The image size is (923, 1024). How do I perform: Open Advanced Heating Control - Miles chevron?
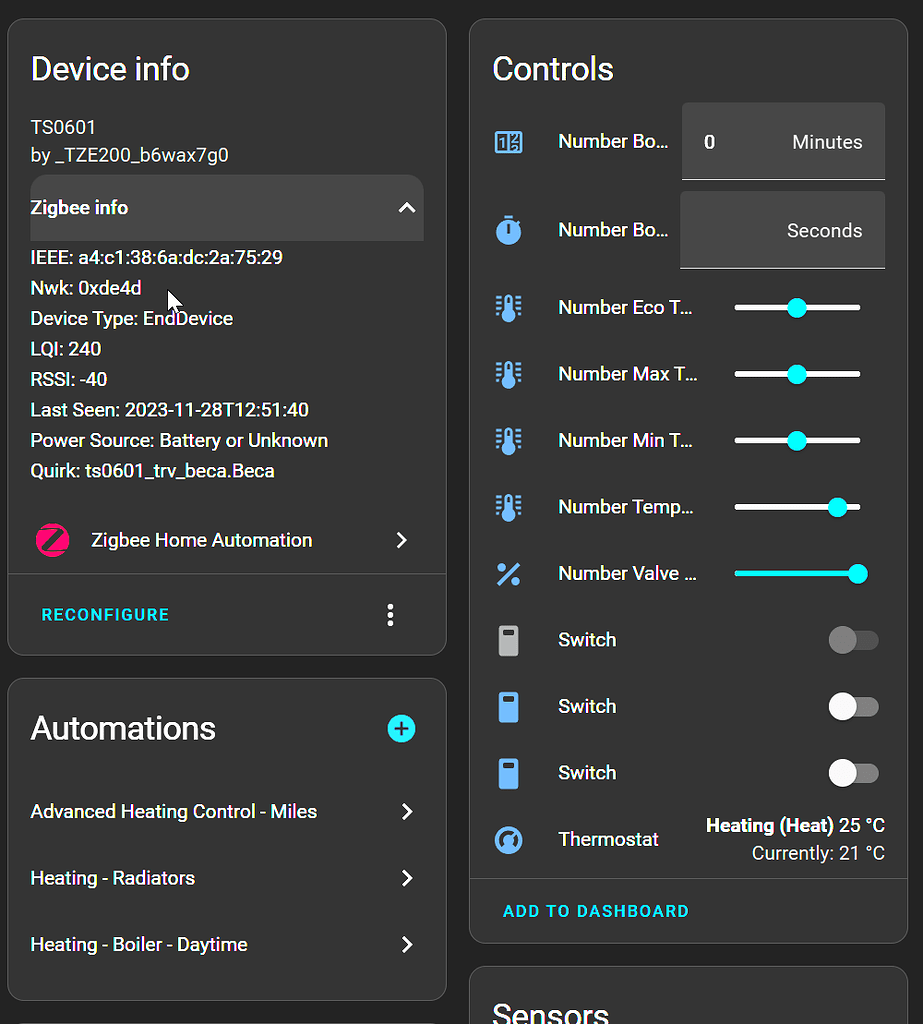pyautogui.click(x=407, y=811)
